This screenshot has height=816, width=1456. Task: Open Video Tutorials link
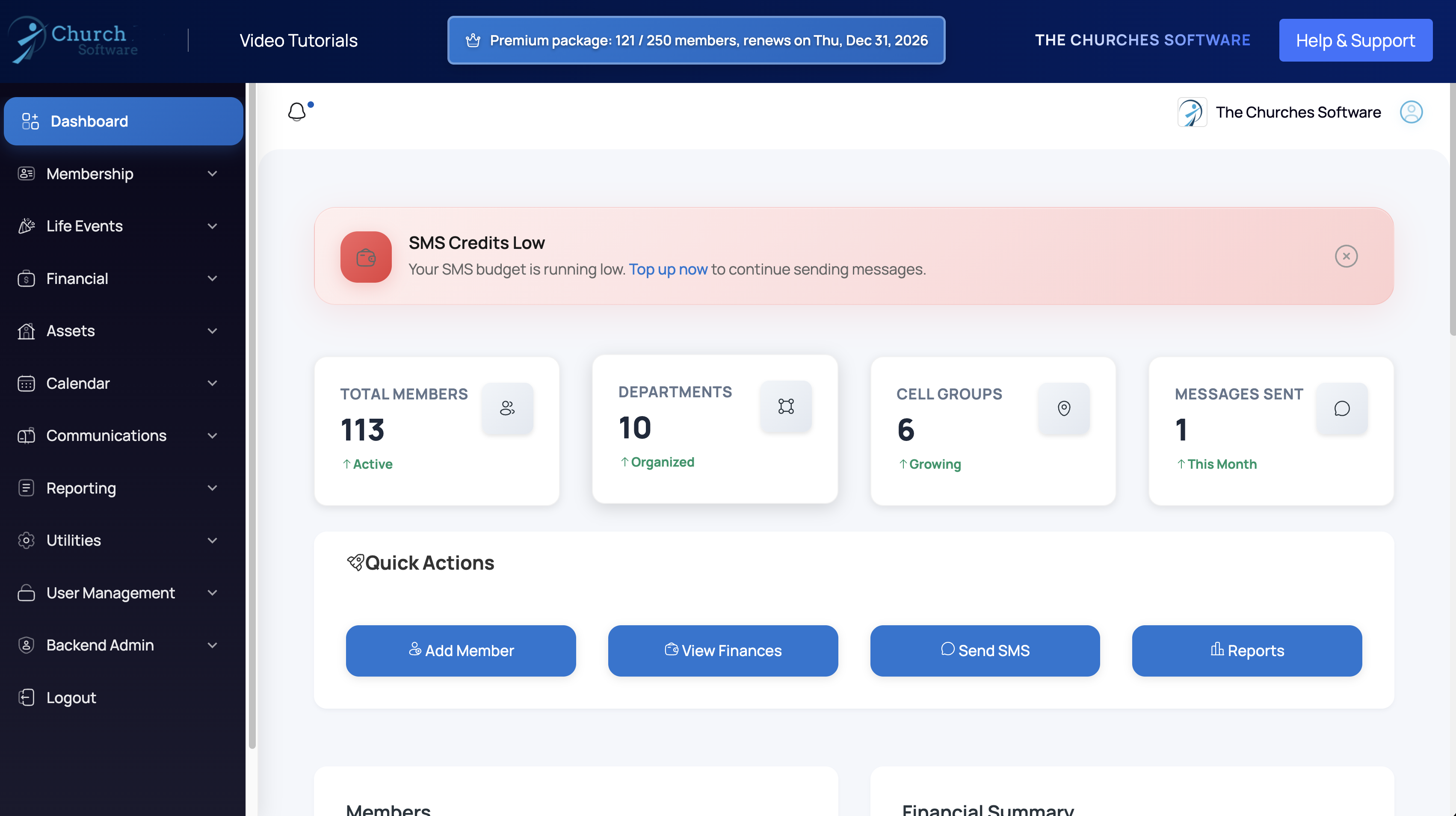[x=299, y=40]
